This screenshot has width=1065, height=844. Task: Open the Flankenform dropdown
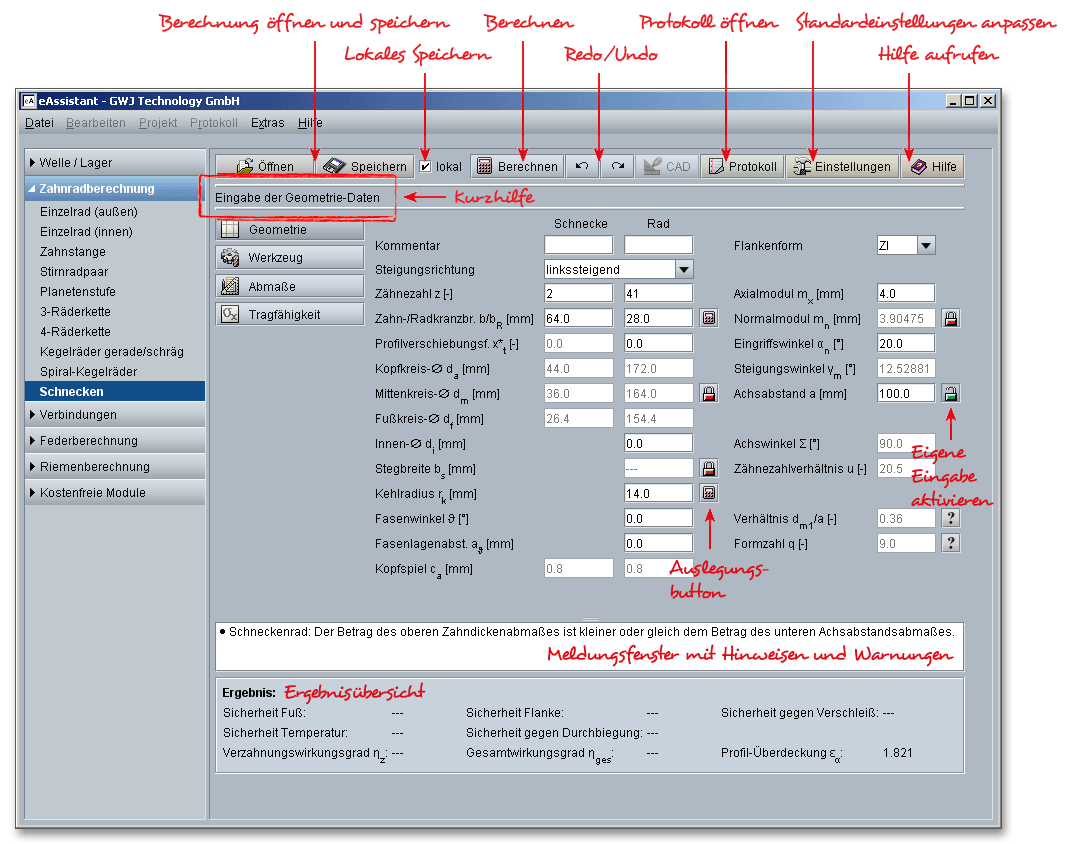pyautogui.click(x=925, y=245)
